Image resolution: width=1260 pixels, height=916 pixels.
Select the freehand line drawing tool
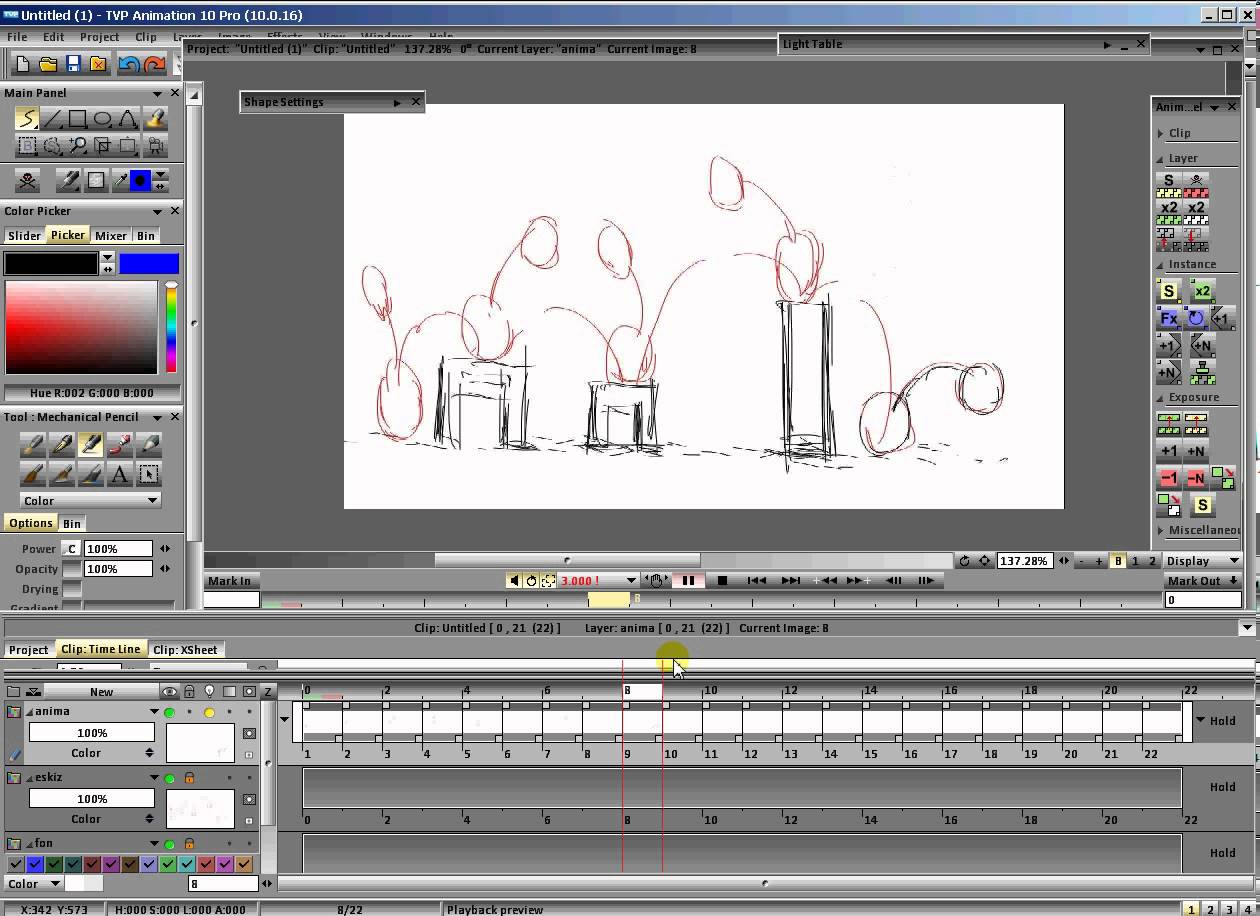[27, 119]
